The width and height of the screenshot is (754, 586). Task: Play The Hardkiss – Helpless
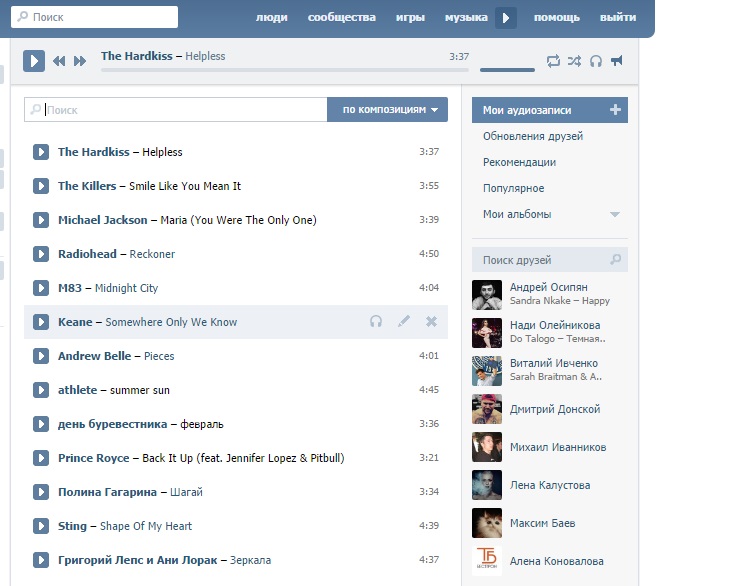tap(41, 152)
